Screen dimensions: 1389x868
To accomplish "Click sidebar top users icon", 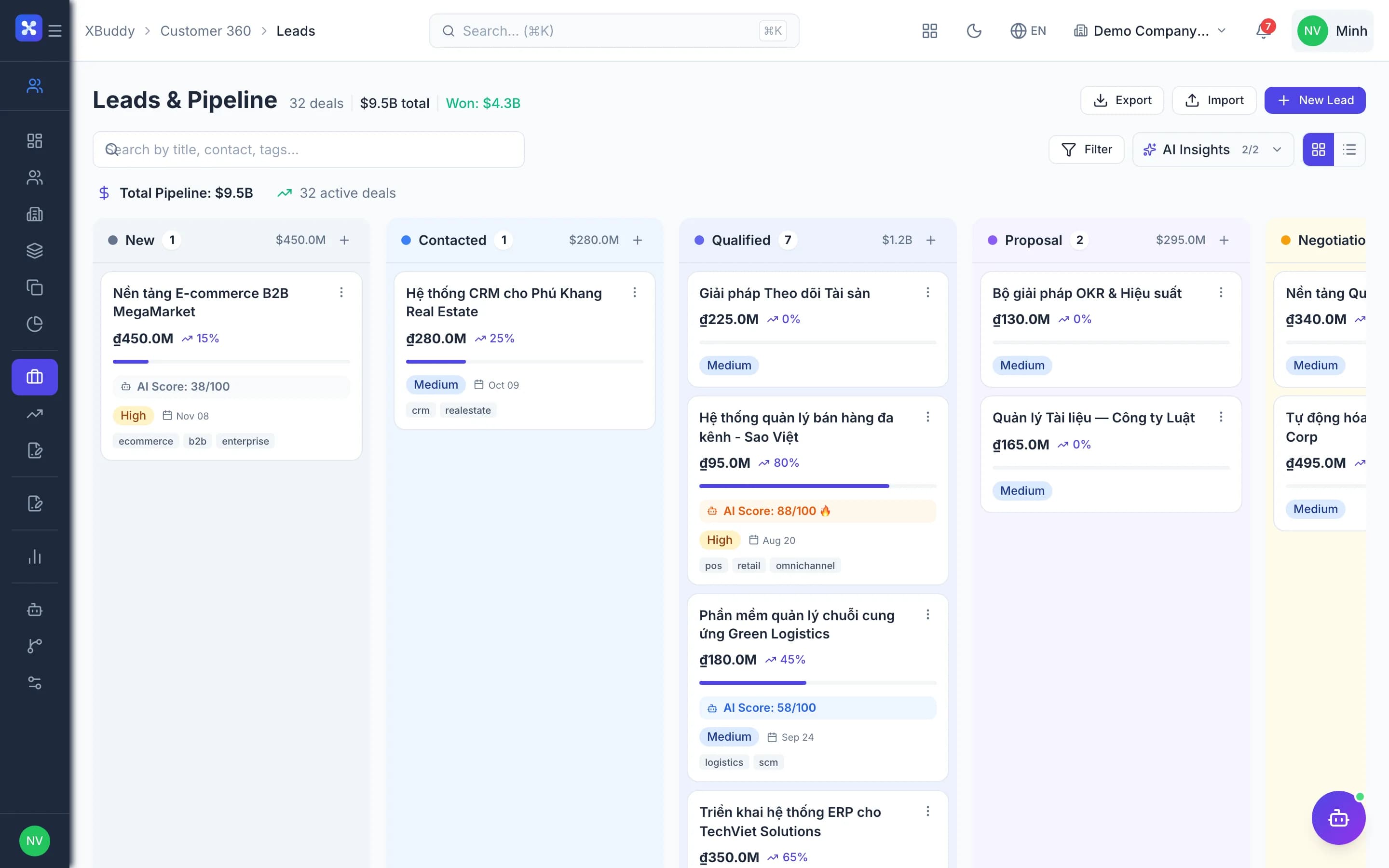I will (34, 85).
